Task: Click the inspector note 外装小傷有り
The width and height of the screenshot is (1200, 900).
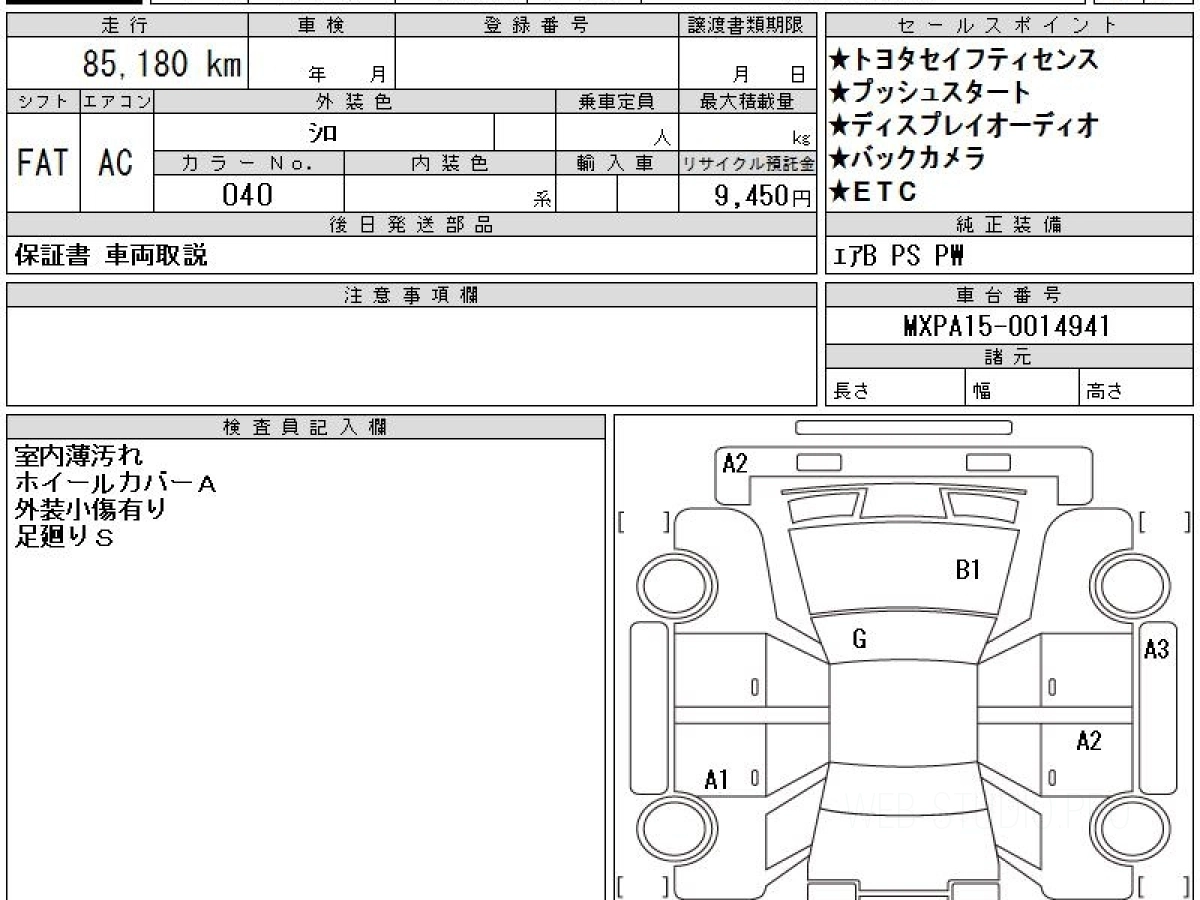Action: coord(90,510)
